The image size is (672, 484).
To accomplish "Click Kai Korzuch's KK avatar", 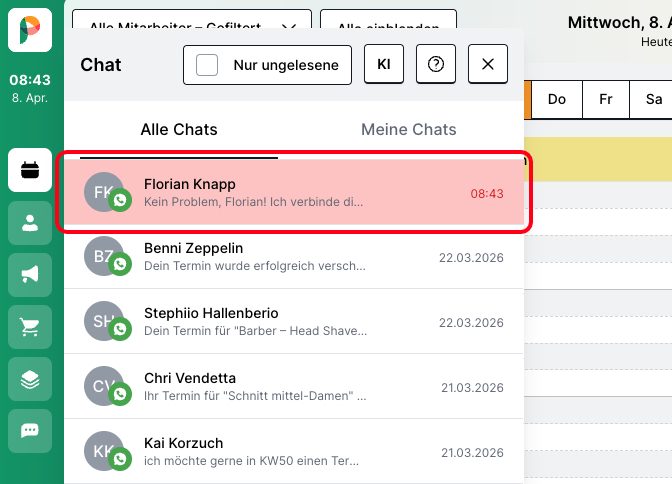I will point(104,451).
